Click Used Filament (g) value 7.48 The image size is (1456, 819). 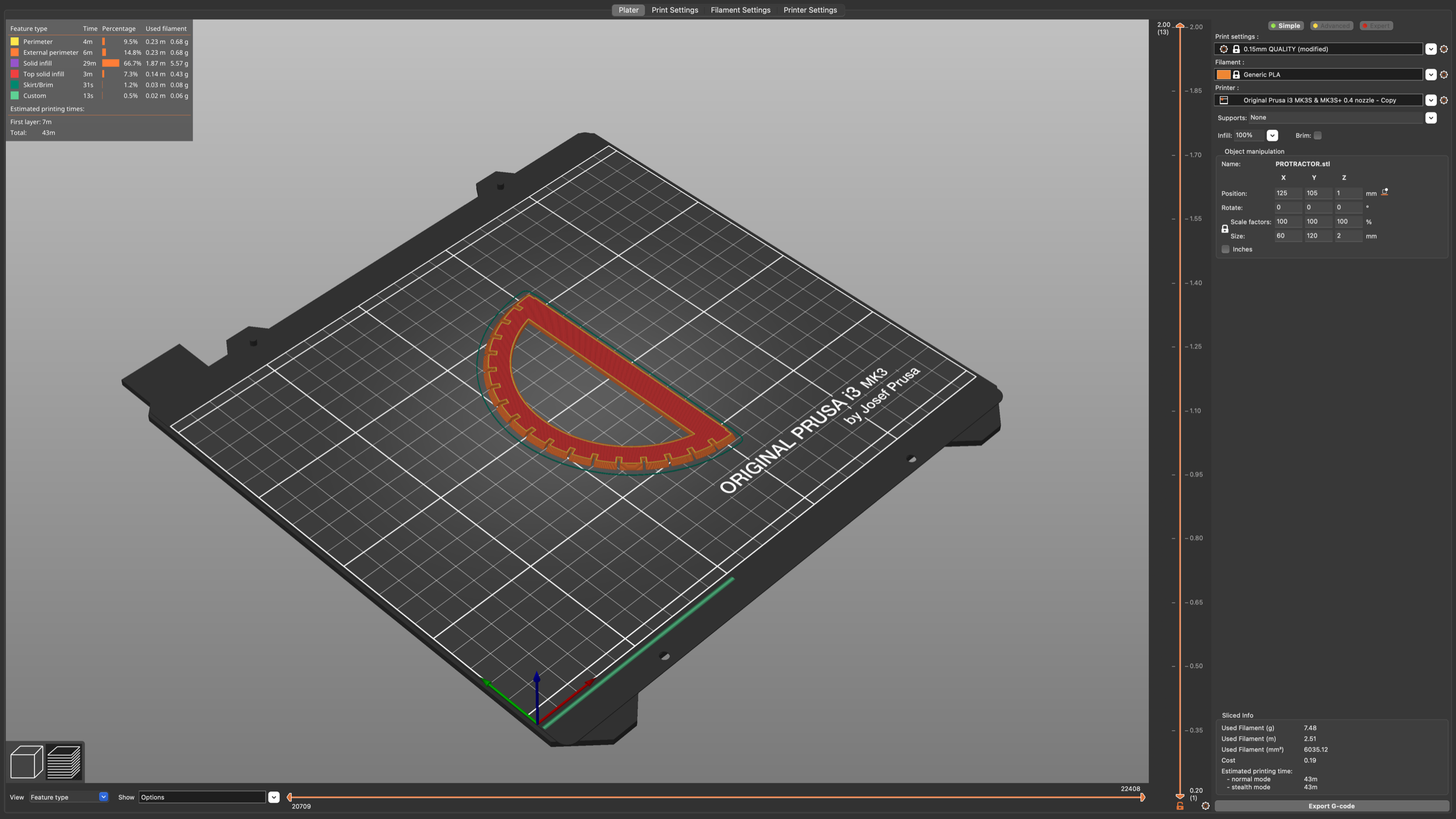1310,728
